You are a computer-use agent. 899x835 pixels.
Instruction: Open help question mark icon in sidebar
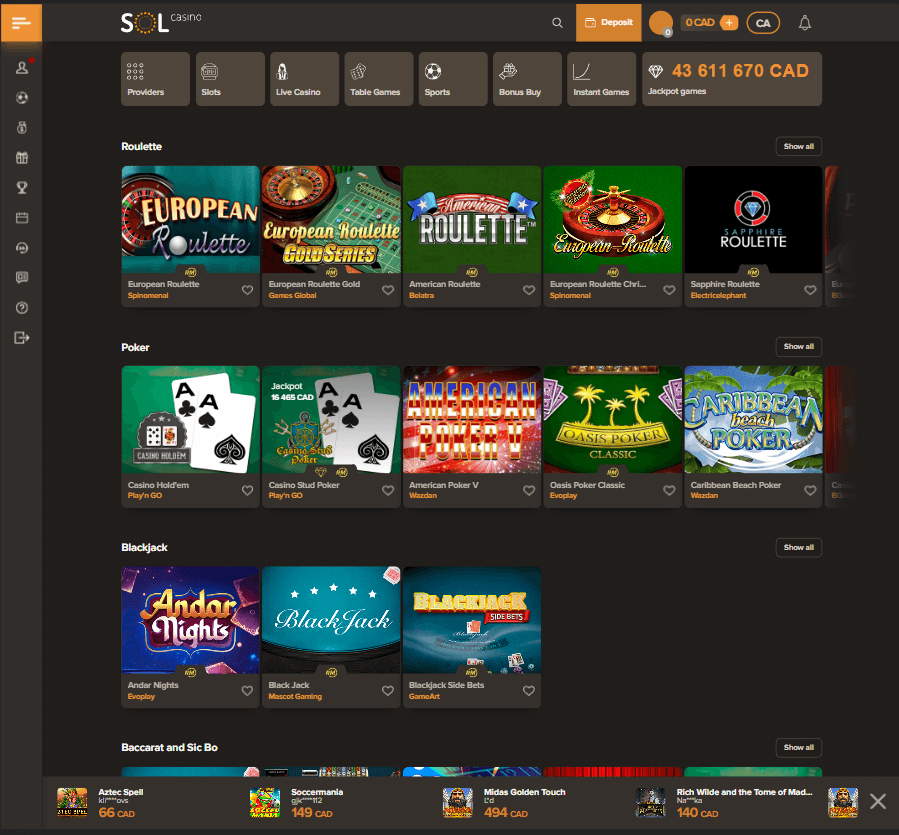coord(22,308)
